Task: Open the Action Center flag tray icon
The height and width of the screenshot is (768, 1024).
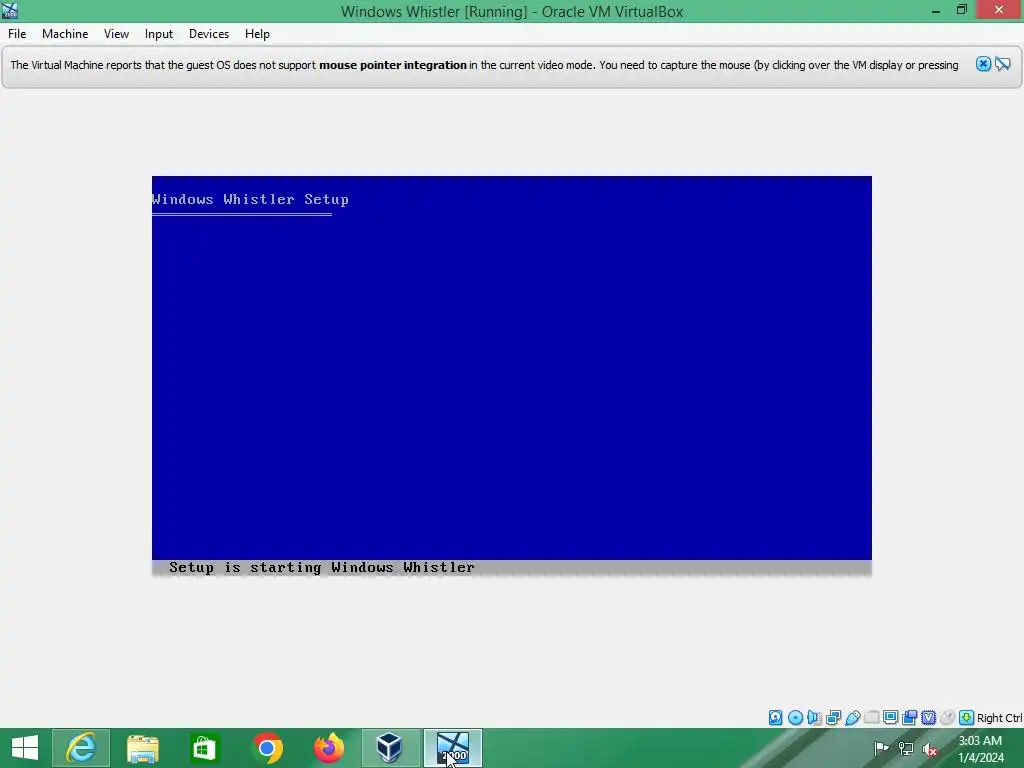Action: point(881,748)
